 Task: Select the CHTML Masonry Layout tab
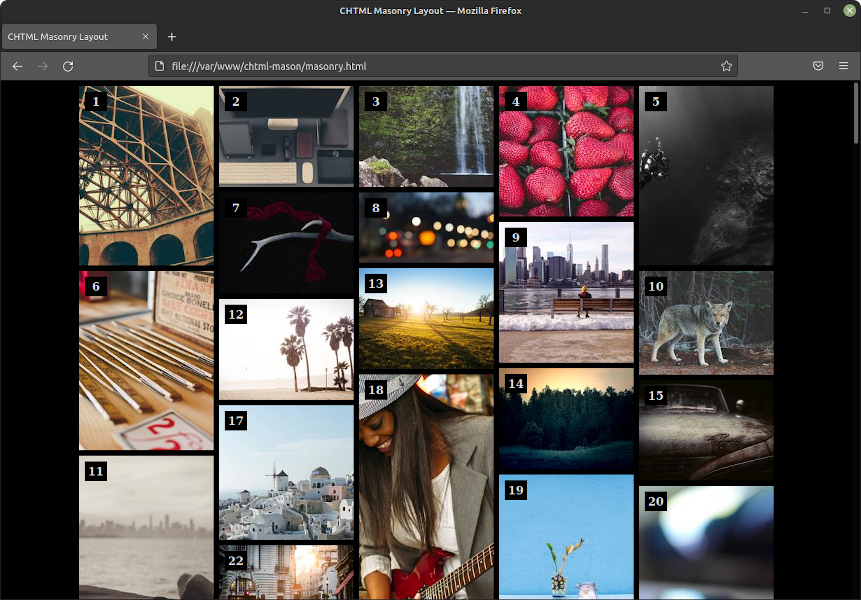click(70, 37)
